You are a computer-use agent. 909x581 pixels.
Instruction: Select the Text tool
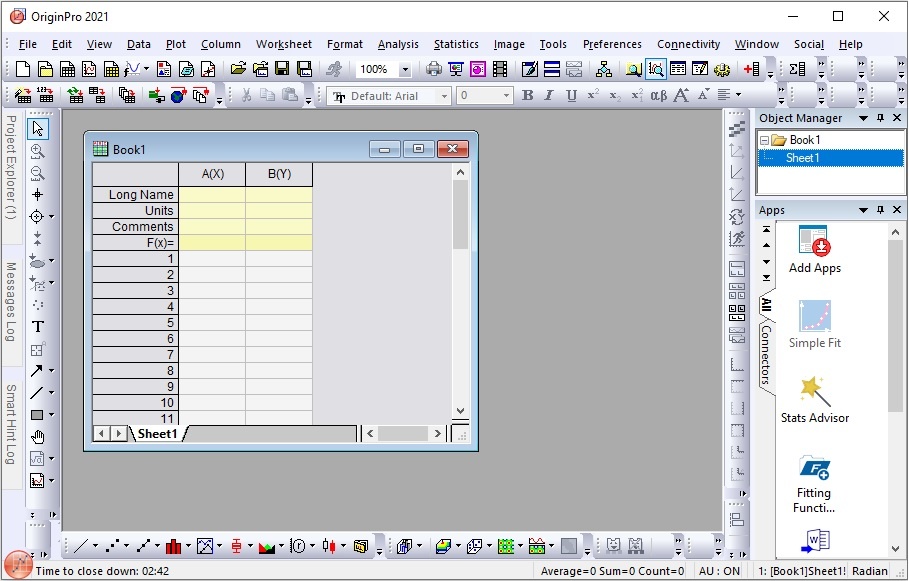pyautogui.click(x=38, y=327)
